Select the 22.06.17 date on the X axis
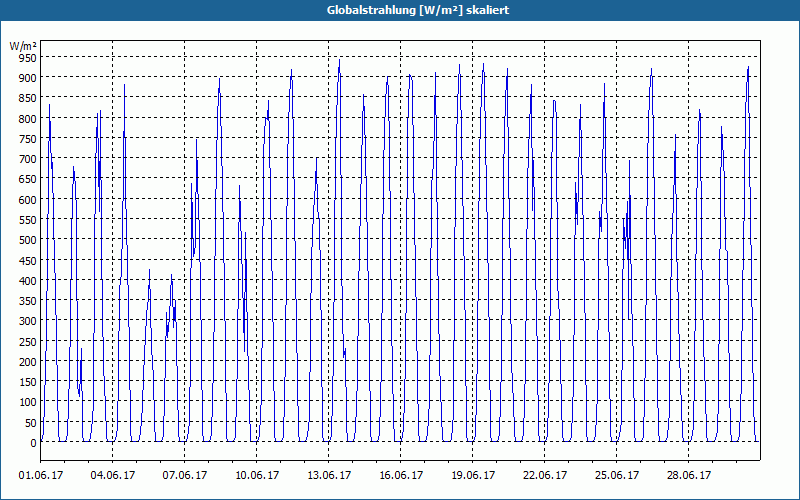800x500 pixels. coord(545,475)
